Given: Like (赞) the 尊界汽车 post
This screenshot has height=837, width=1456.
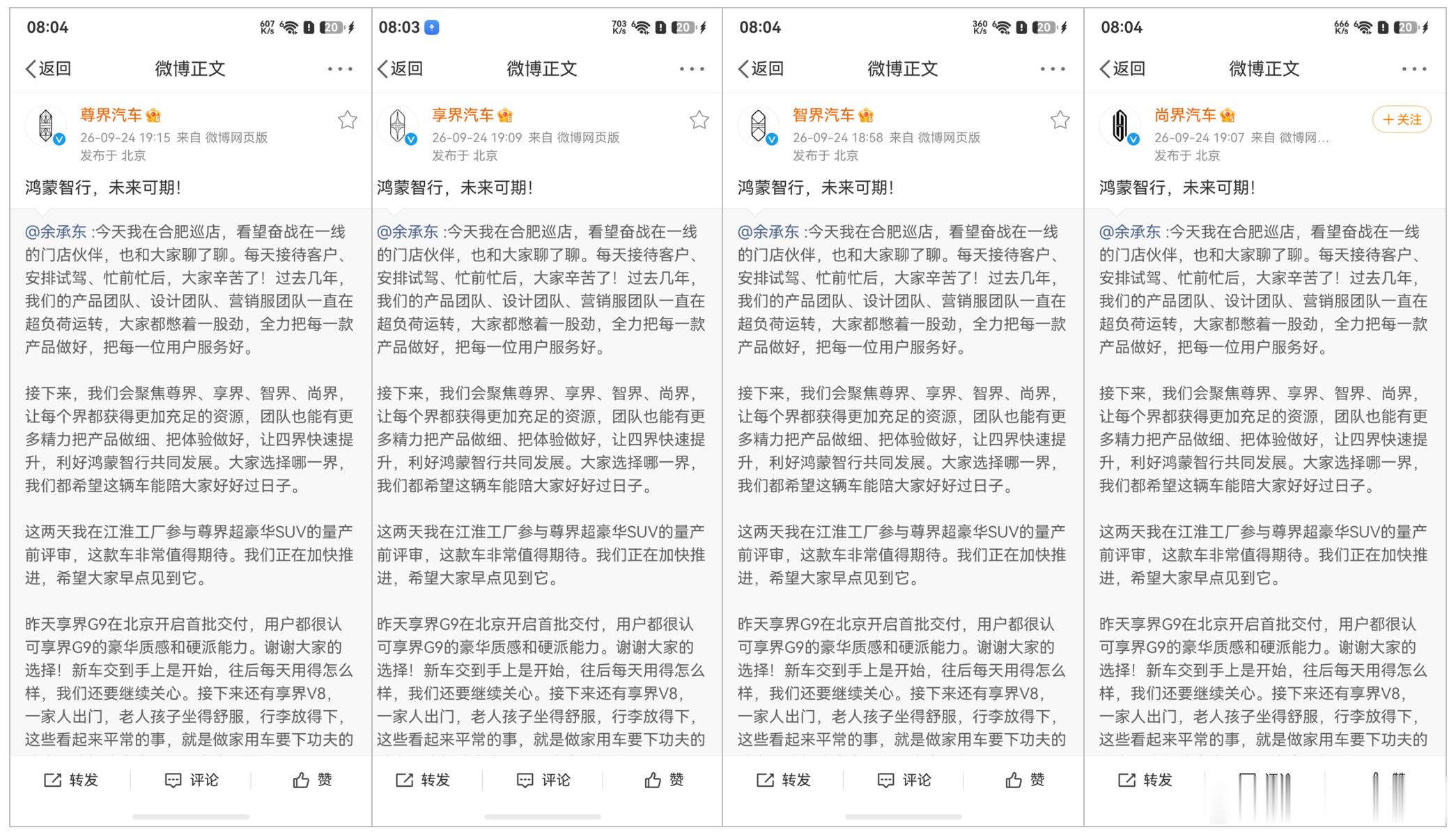Looking at the screenshot, I should (x=312, y=780).
